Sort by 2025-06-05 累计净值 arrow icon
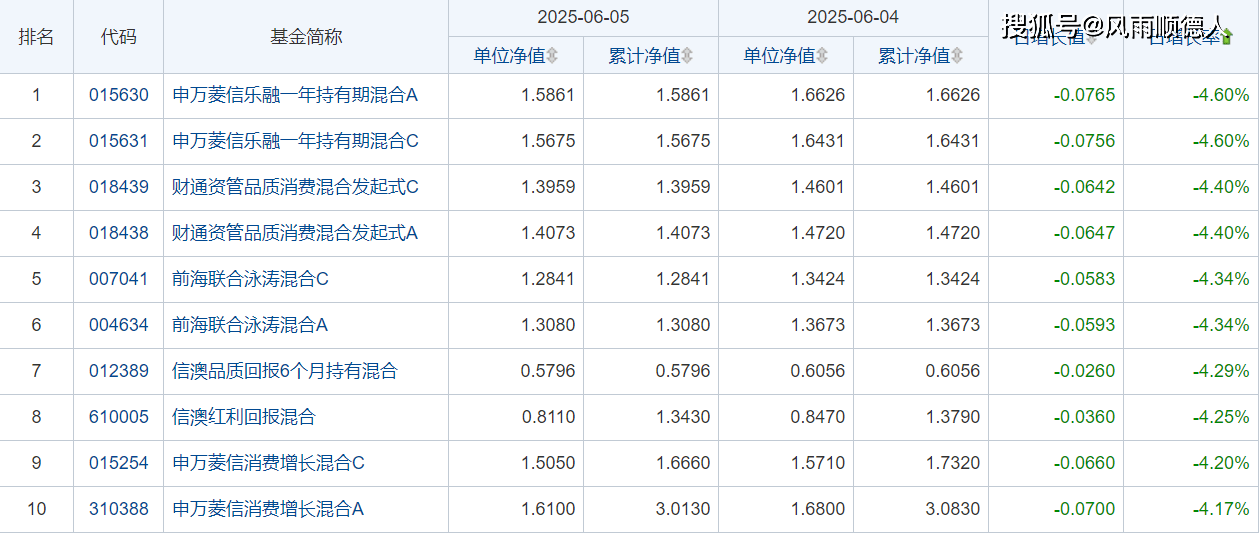The width and height of the screenshot is (1259, 533). [687, 56]
